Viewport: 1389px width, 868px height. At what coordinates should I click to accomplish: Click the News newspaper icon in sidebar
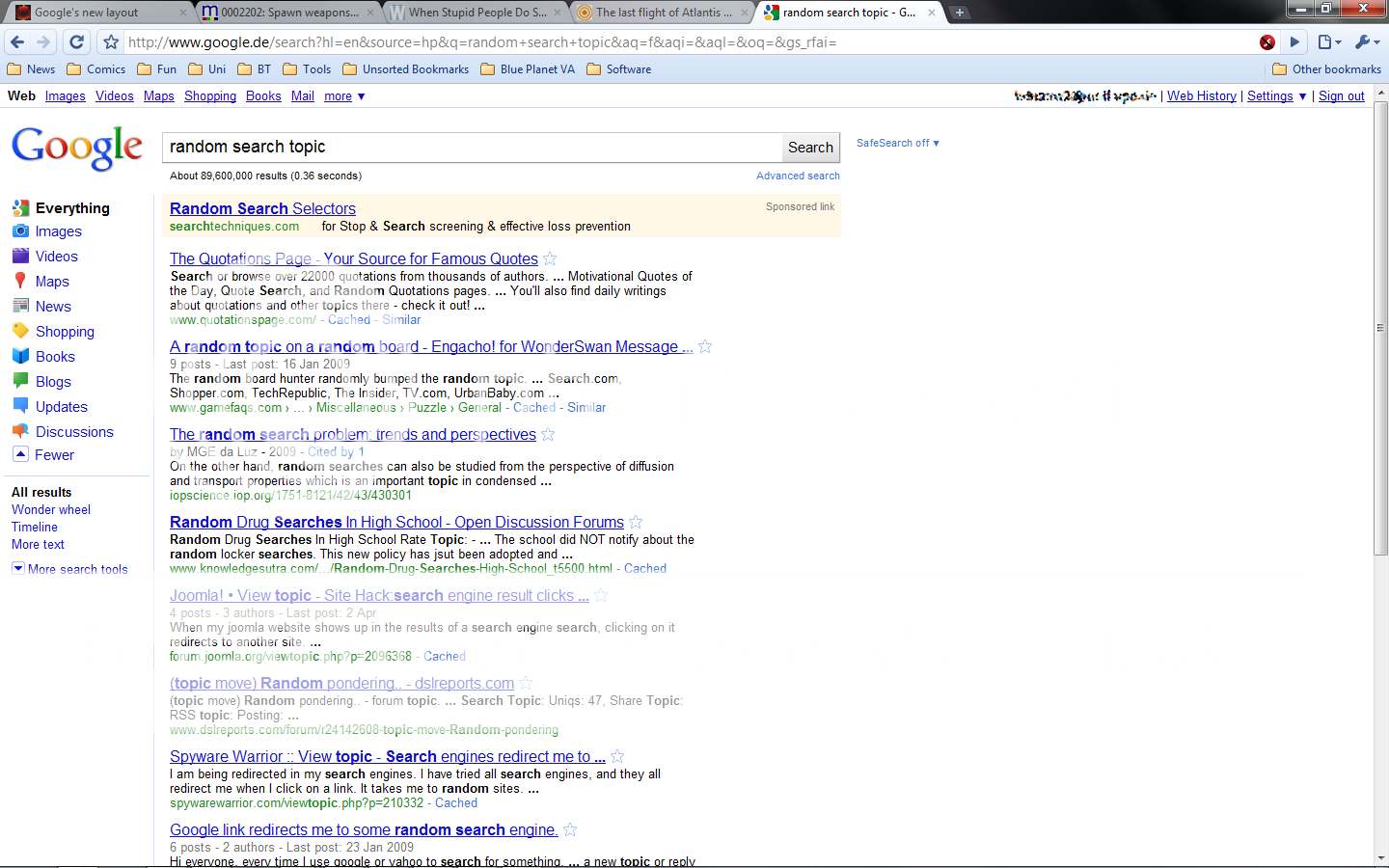coord(20,306)
